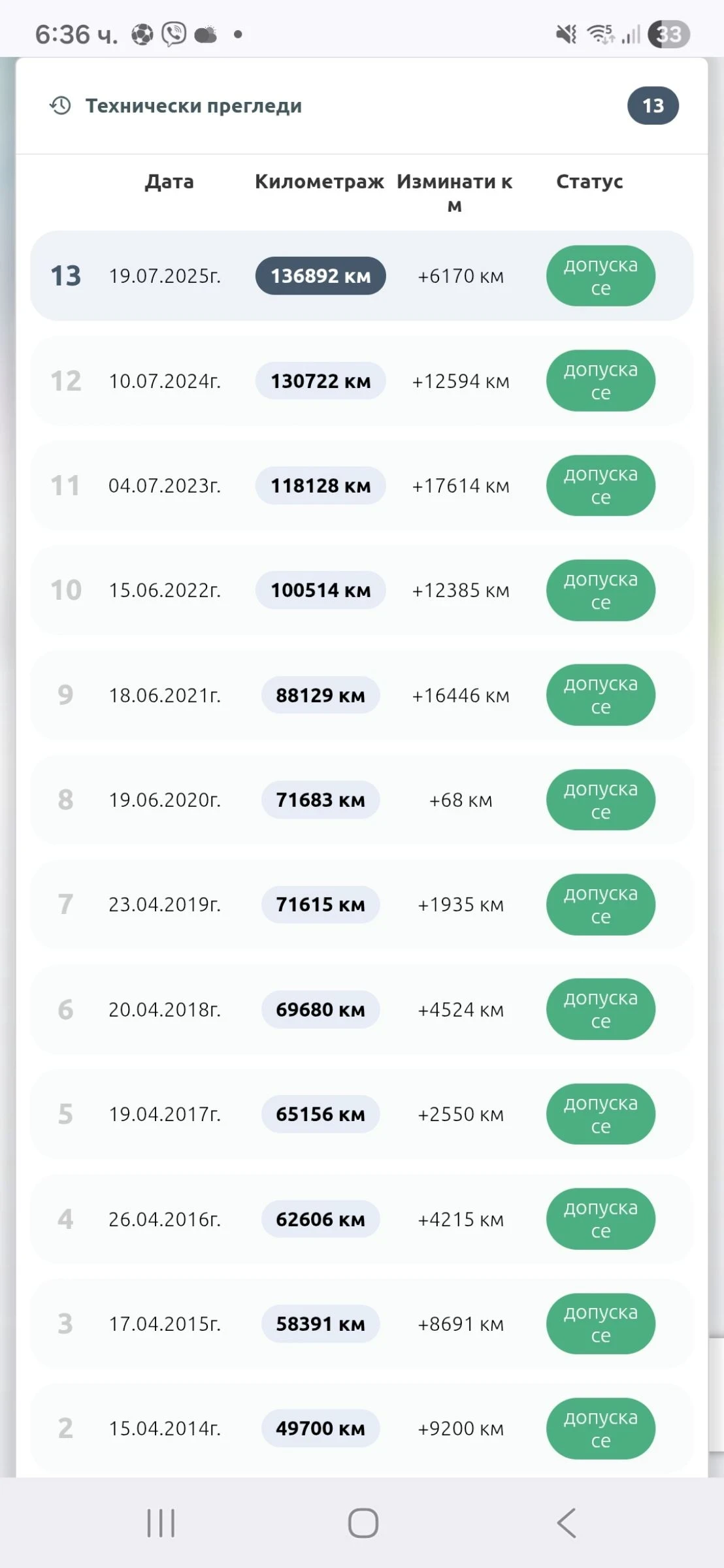Tap допуска се status for 19.06.2020
724x1568 pixels.
[601, 800]
